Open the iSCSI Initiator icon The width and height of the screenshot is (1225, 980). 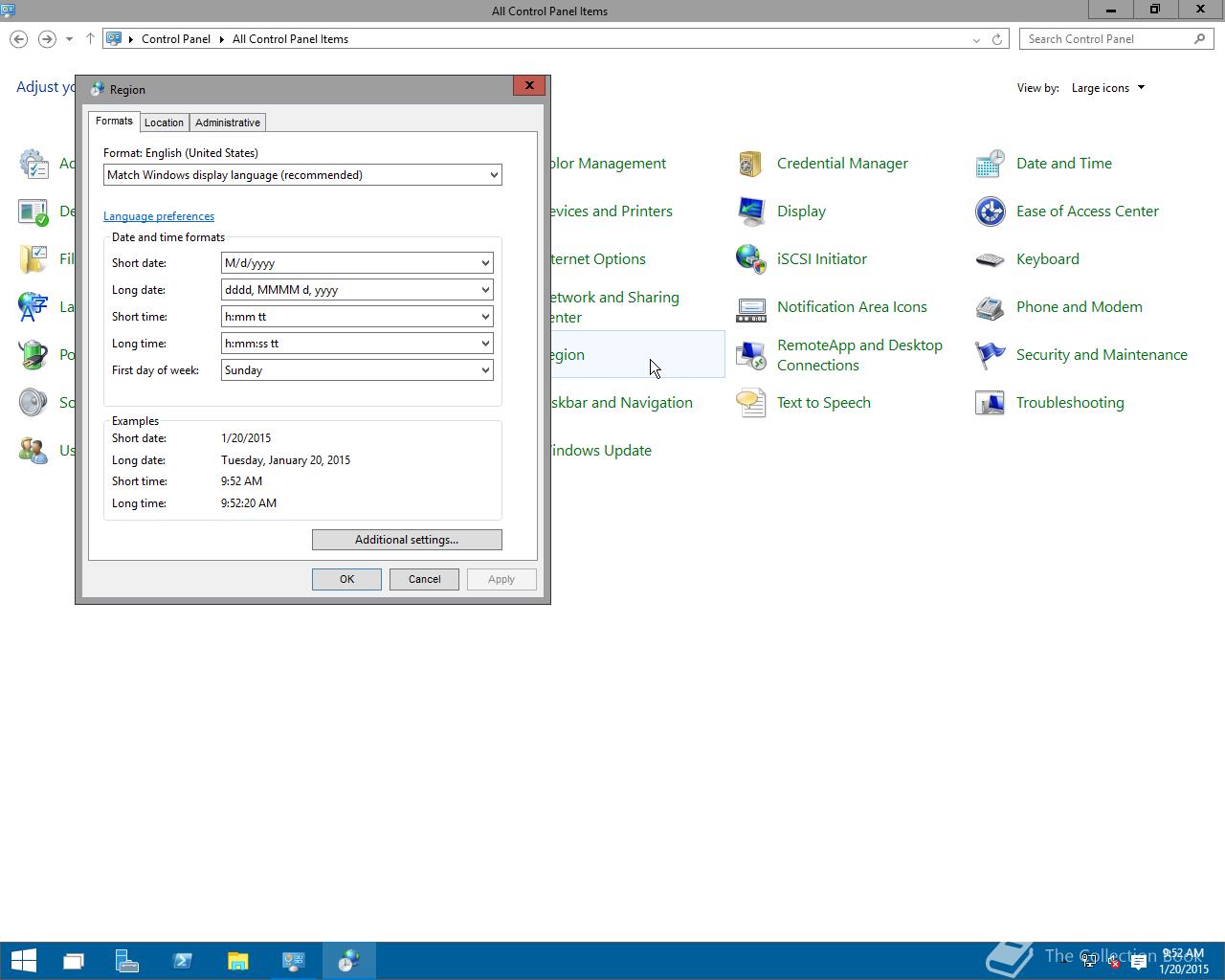[x=751, y=259]
